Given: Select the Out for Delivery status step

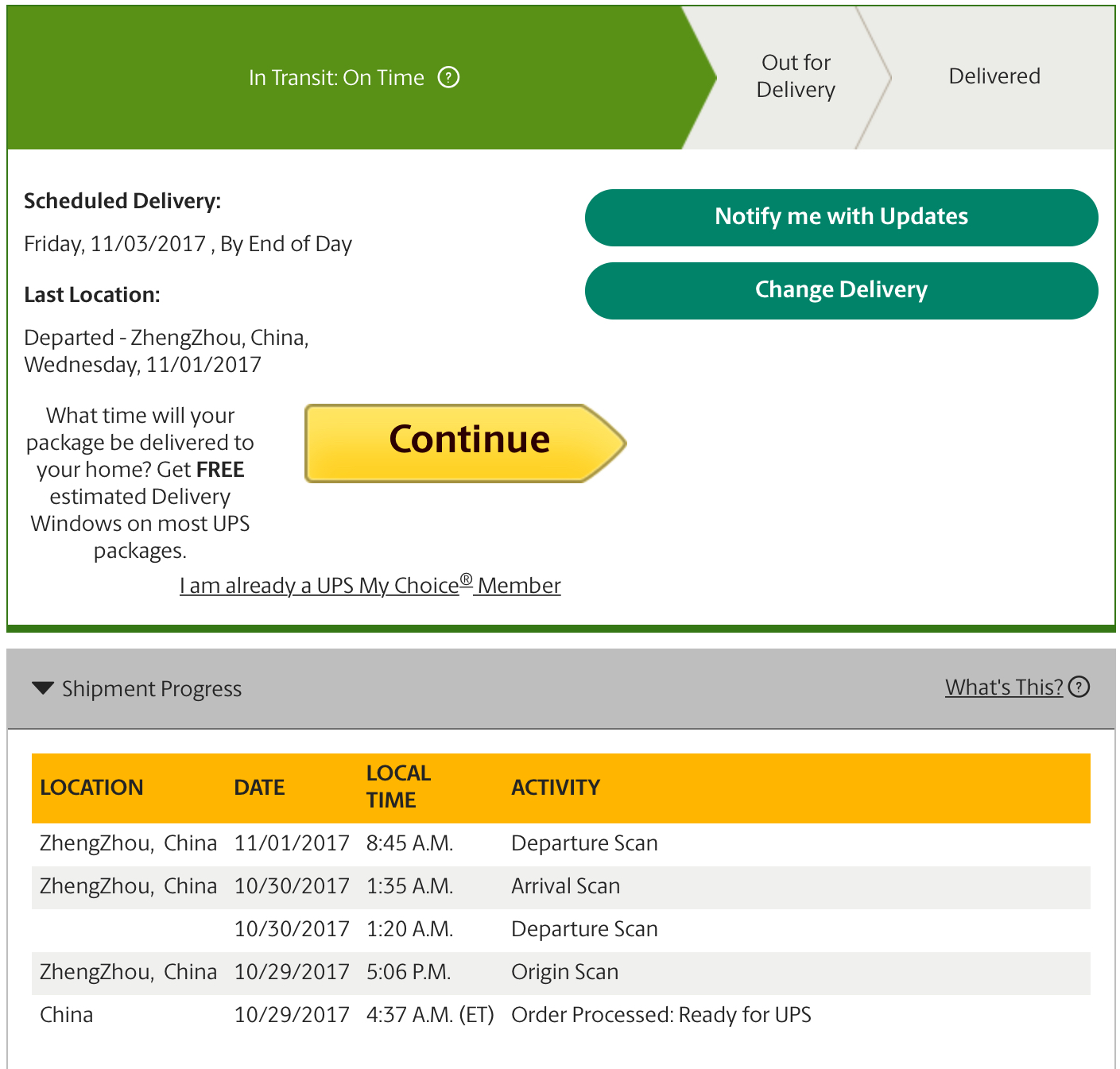Looking at the screenshot, I should 796,76.
